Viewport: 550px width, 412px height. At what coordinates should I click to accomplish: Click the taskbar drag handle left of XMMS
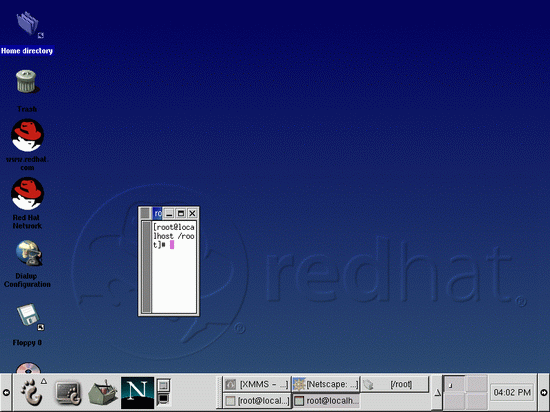219,392
